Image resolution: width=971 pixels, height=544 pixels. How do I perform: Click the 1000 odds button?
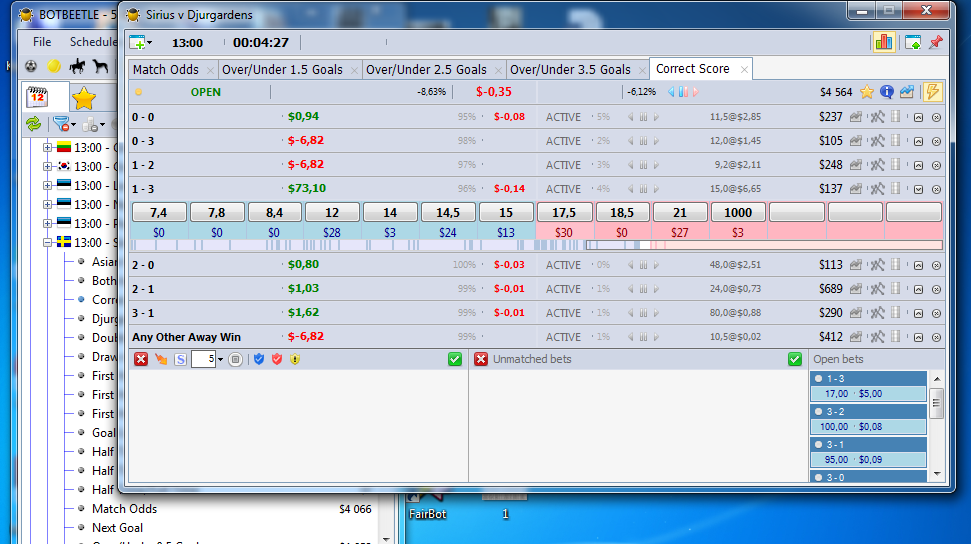[x=738, y=213]
